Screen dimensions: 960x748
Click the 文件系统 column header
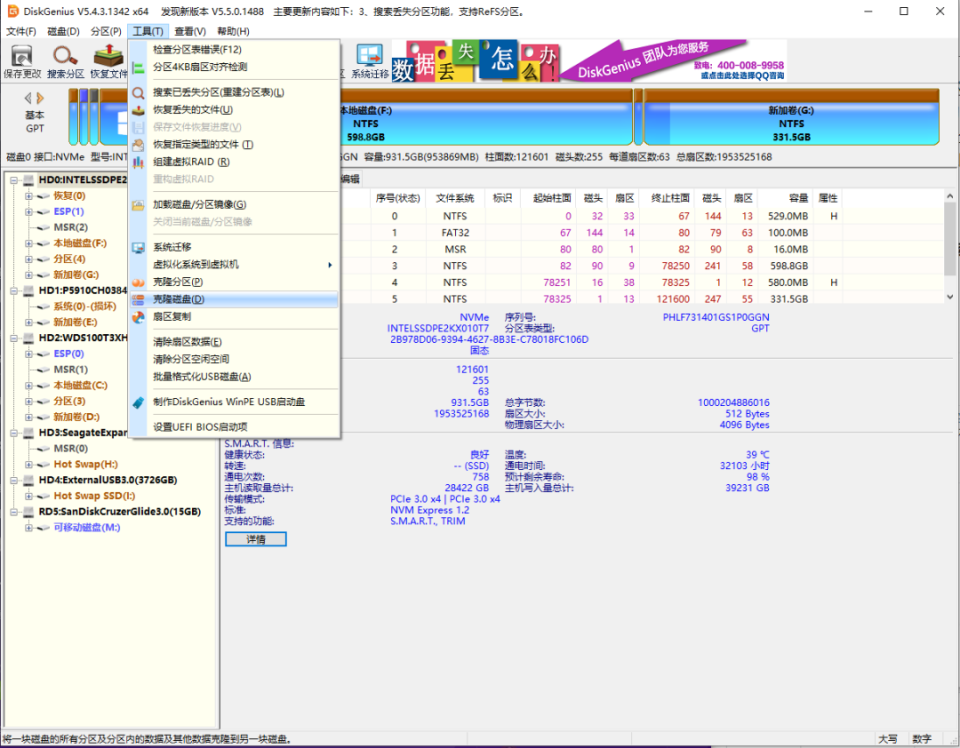pyautogui.click(x=455, y=198)
